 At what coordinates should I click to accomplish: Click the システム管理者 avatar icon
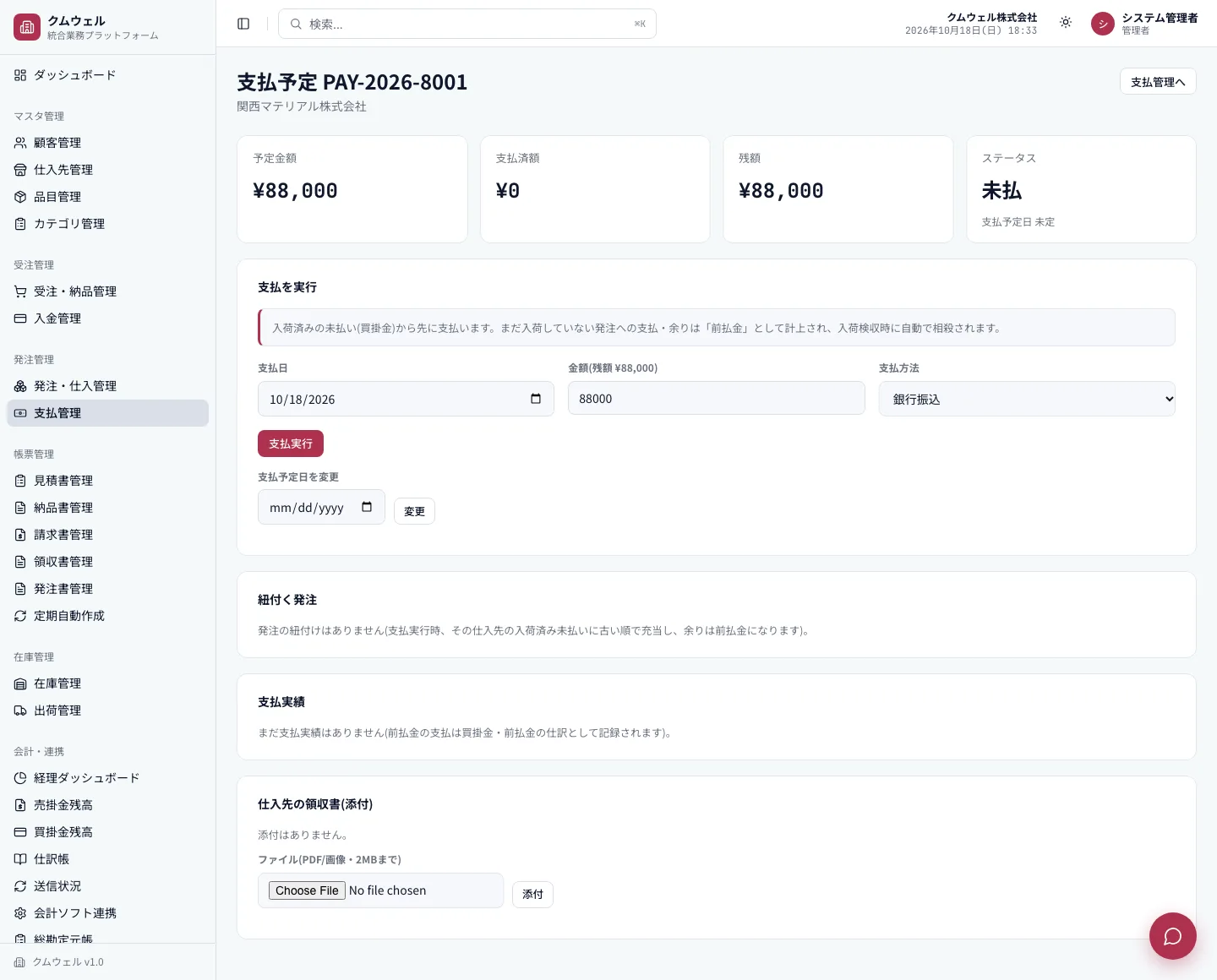[1103, 24]
